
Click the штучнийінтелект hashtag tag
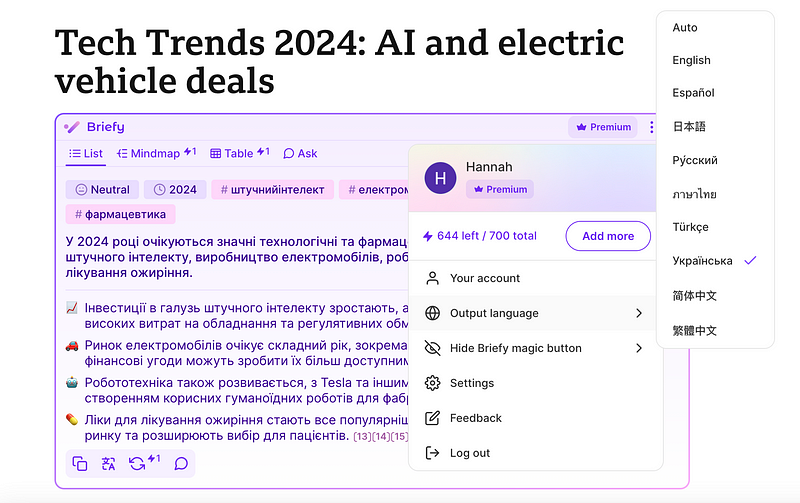272,190
